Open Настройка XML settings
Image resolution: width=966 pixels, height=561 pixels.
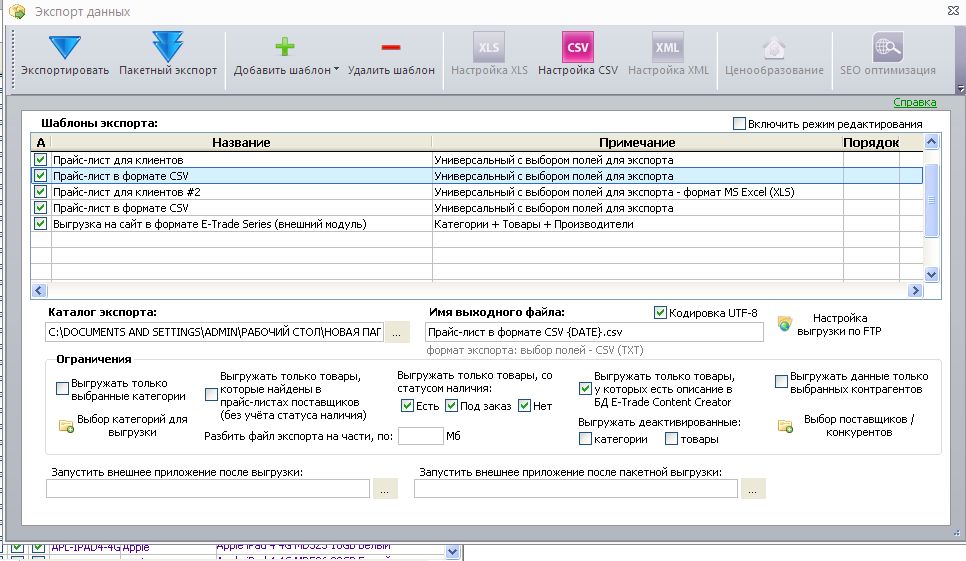tap(668, 54)
